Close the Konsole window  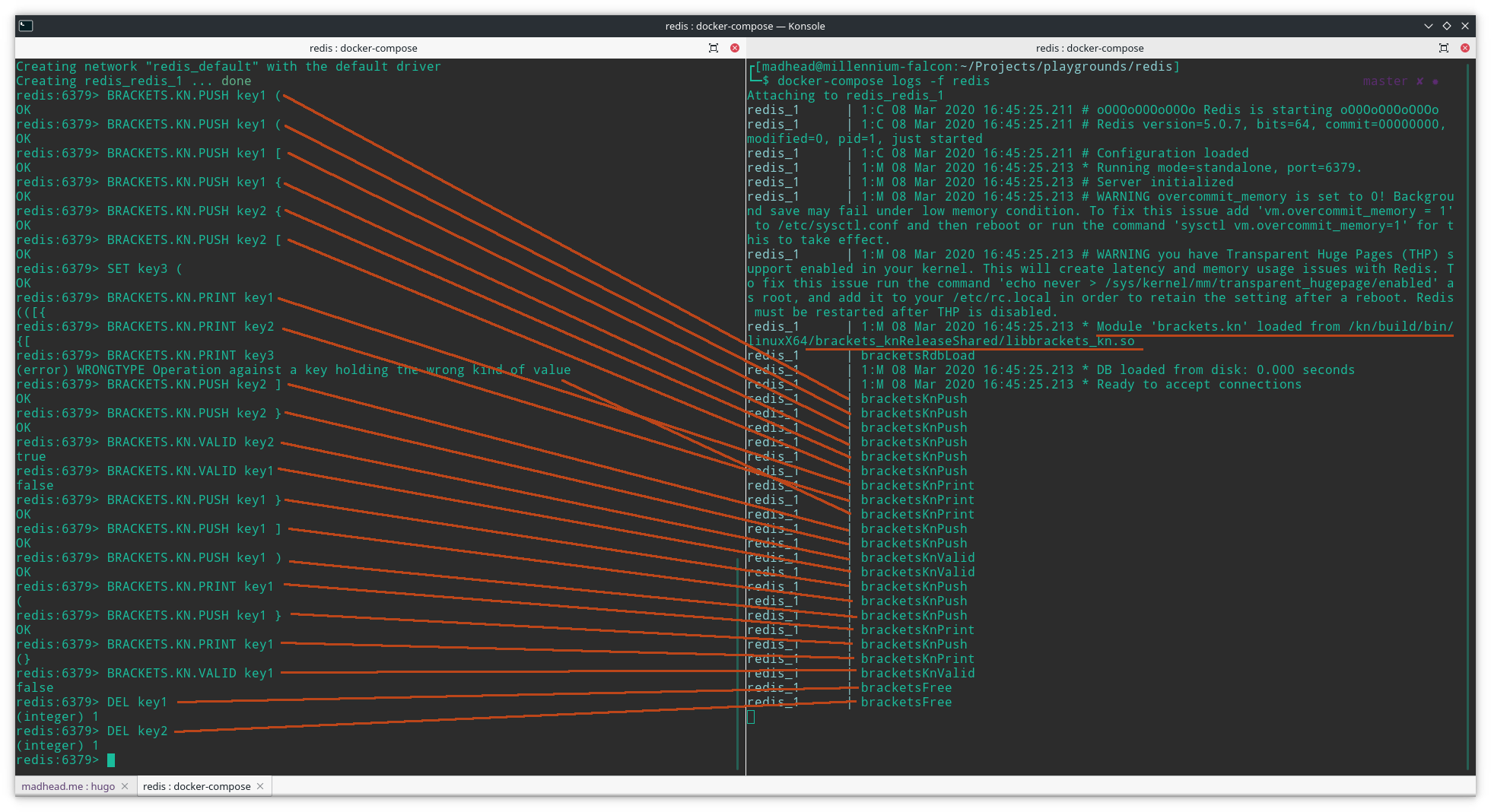[x=1465, y=26]
